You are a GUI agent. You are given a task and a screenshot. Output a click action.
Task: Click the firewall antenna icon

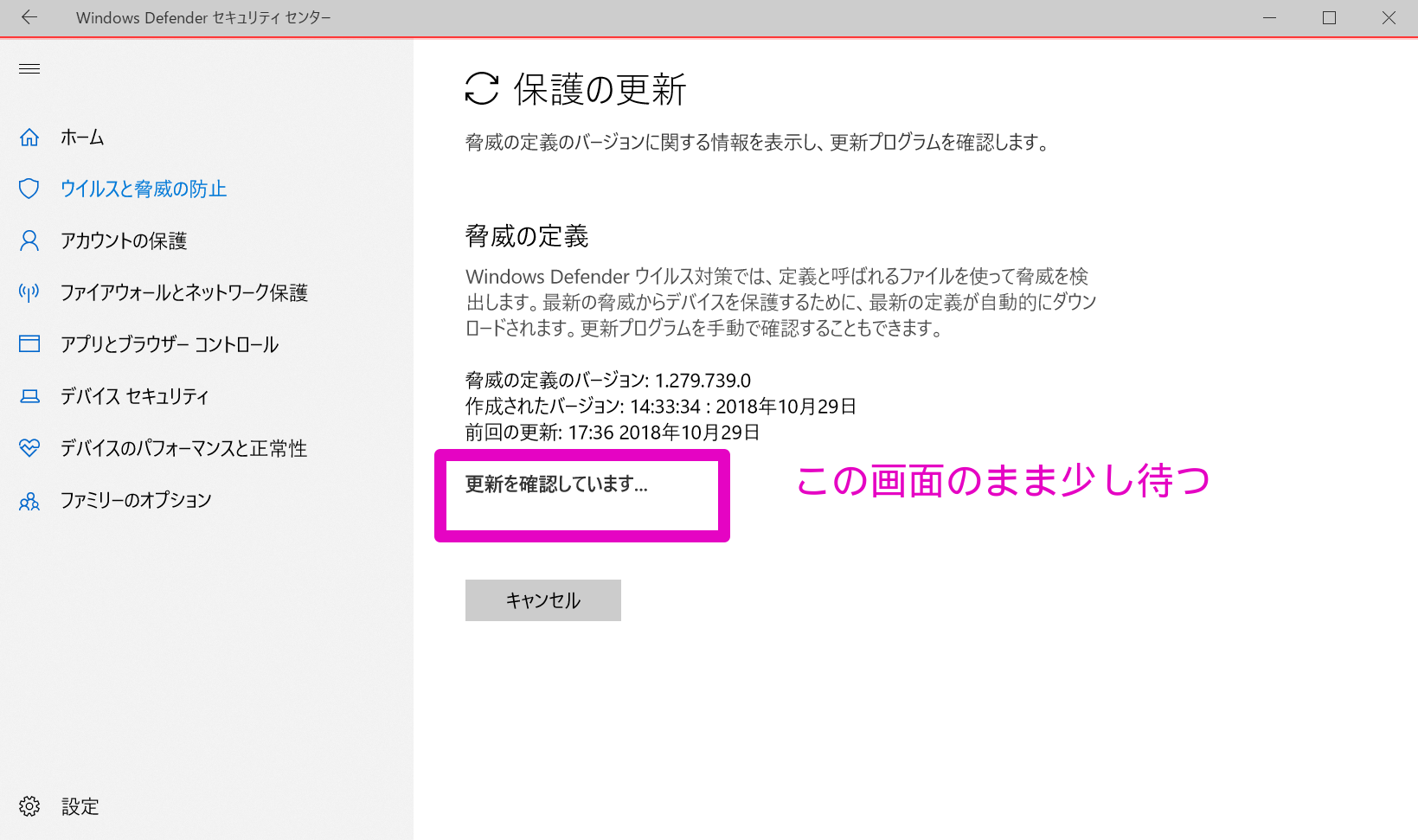pos(29,292)
